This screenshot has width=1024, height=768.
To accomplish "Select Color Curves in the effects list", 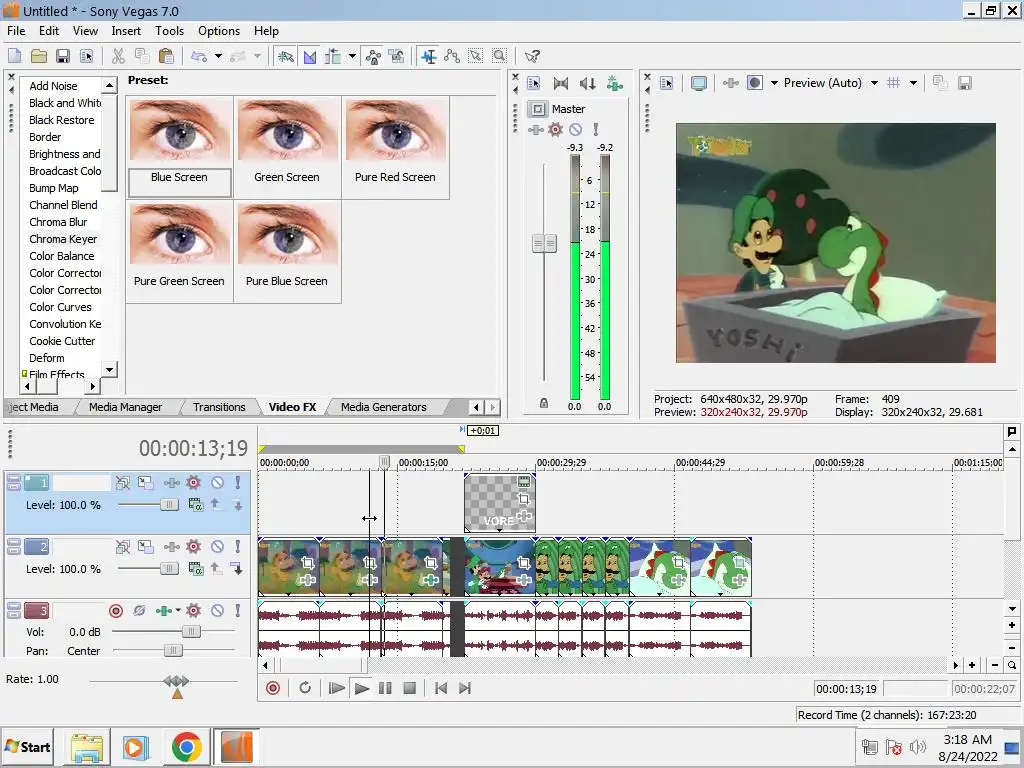I will [x=60, y=307].
